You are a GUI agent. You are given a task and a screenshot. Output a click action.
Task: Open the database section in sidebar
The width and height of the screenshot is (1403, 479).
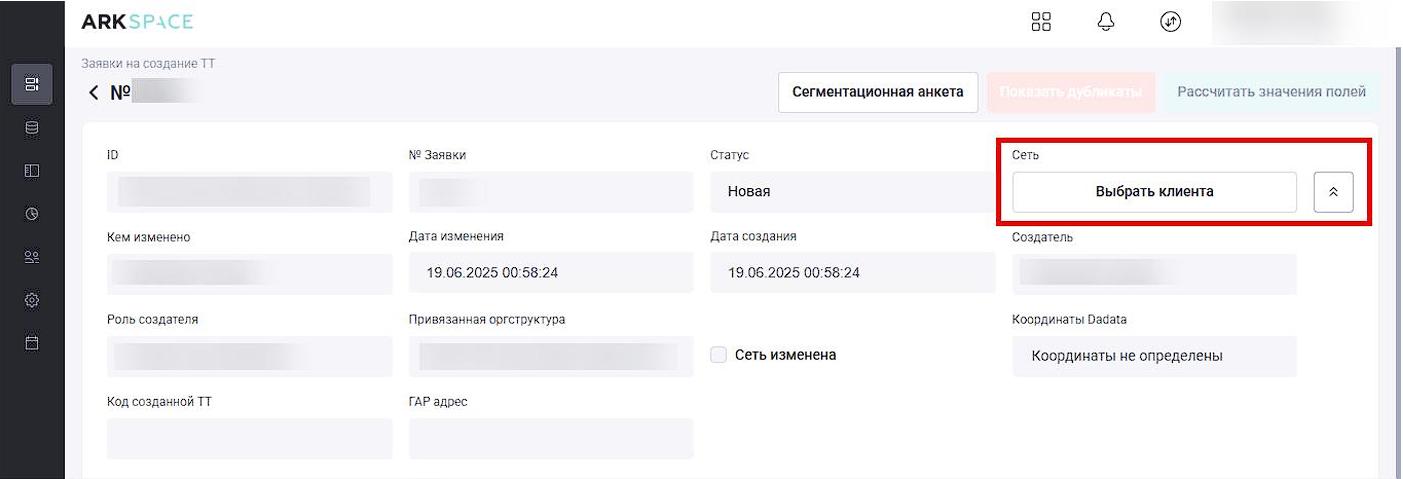(x=31, y=128)
